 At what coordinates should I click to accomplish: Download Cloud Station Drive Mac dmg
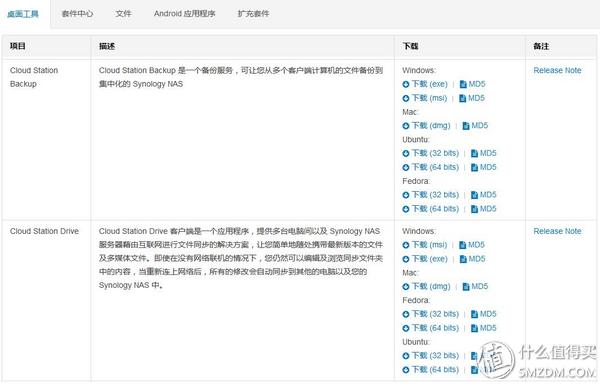[x=426, y=287]
